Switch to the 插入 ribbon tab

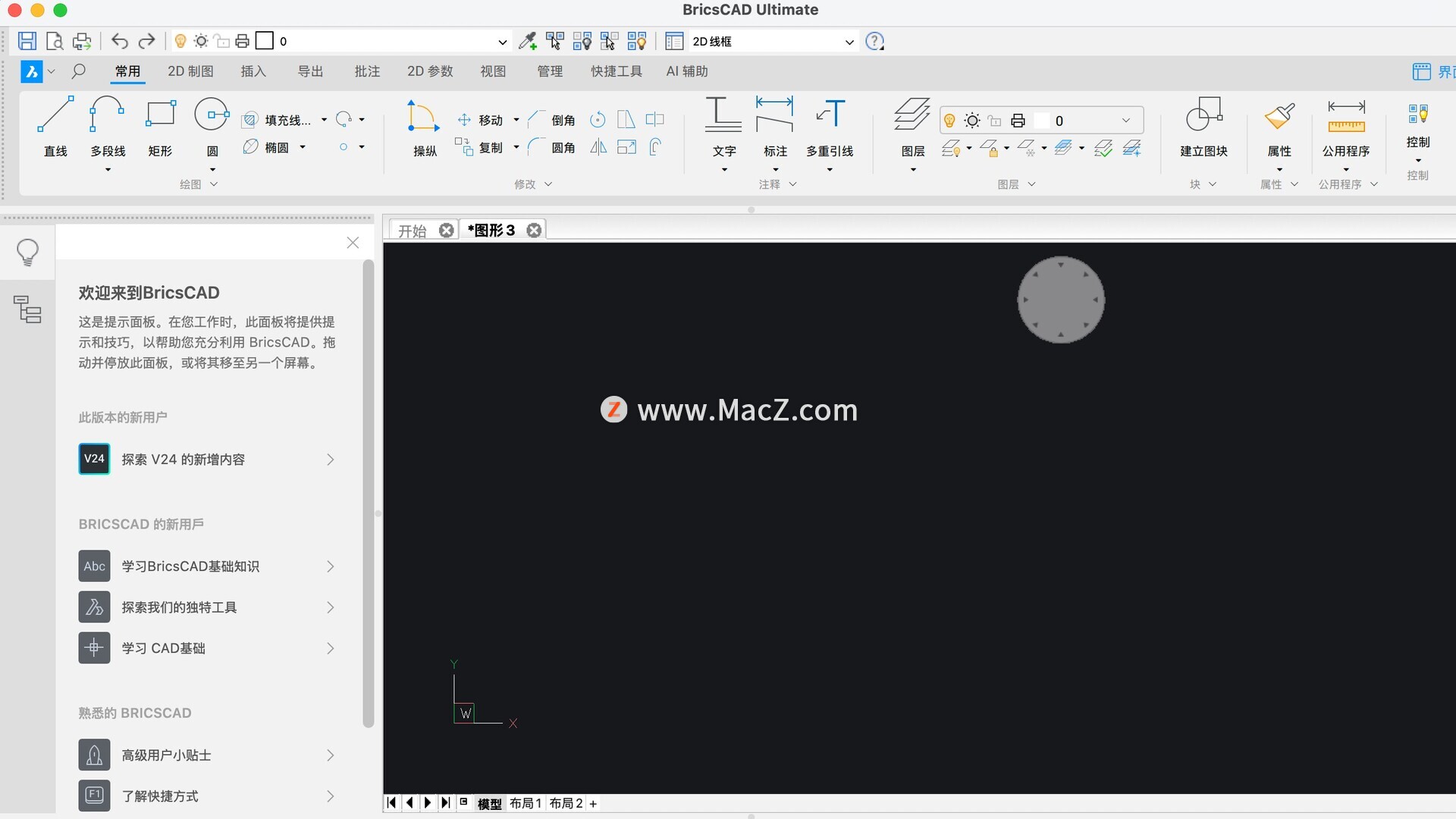(x=253, y=71)
